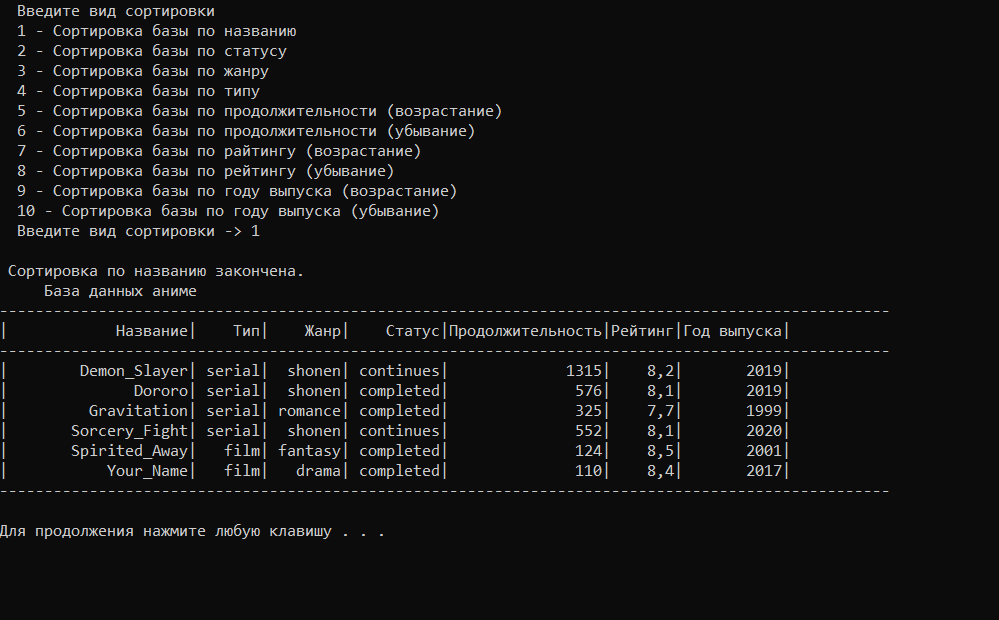Click the Рейтинг column header
Image resolution: width=999 pixels, height=620 pixels.
pos(642,331)
